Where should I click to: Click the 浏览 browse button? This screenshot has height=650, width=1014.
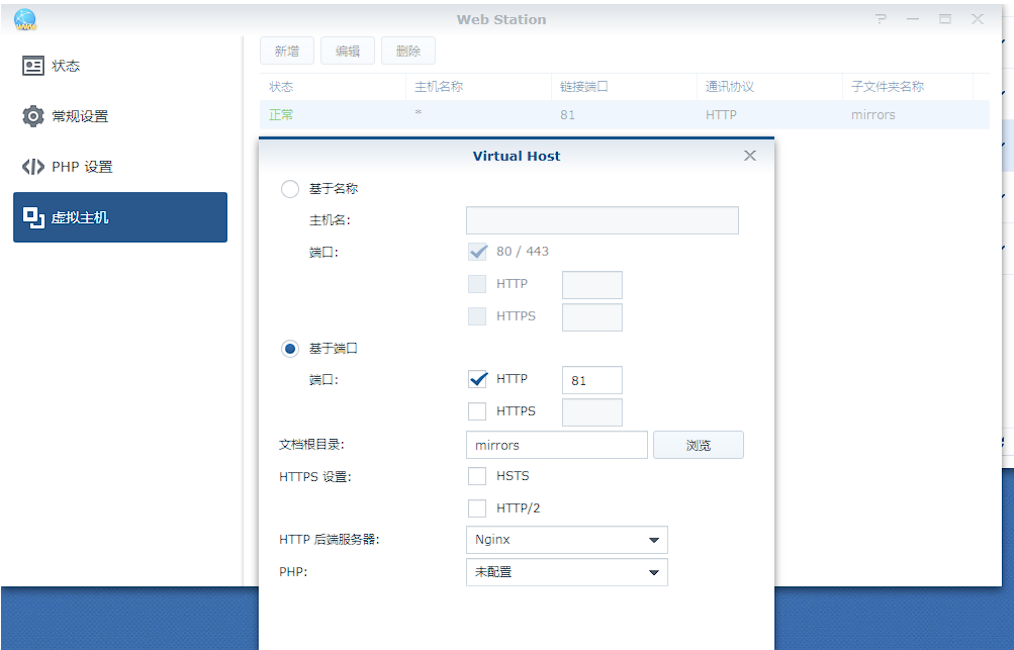pos(698,445)
